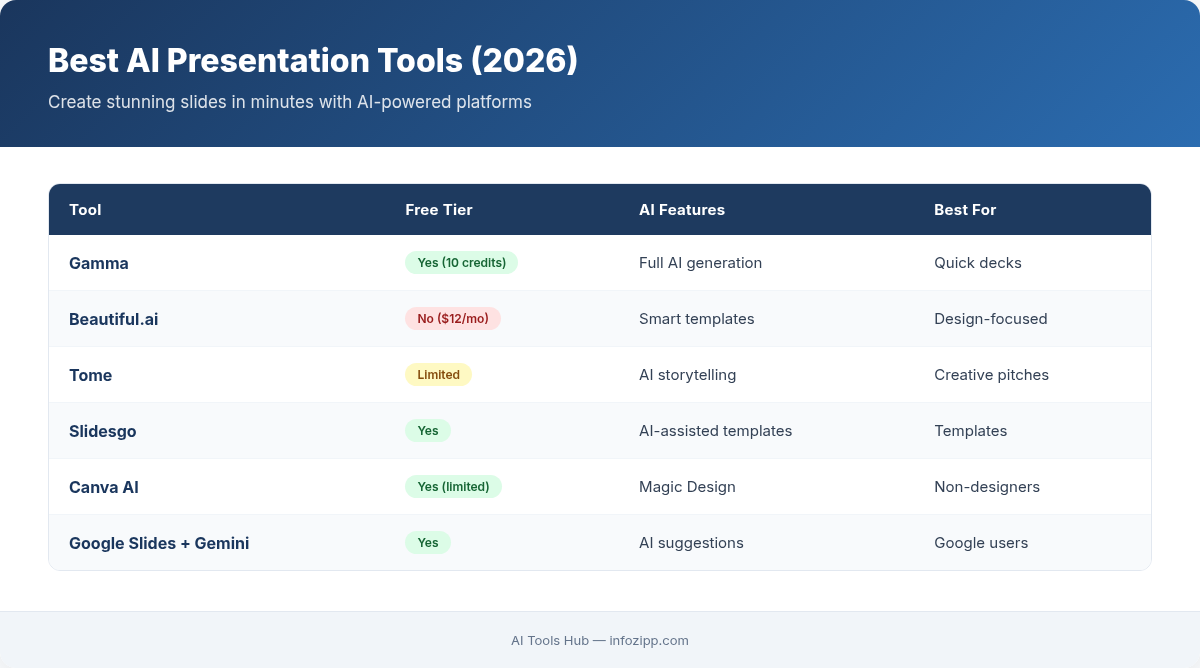Open the Gamma tool entry
Viewport: 1200px width, 668px height.
(x=99, y=263)
